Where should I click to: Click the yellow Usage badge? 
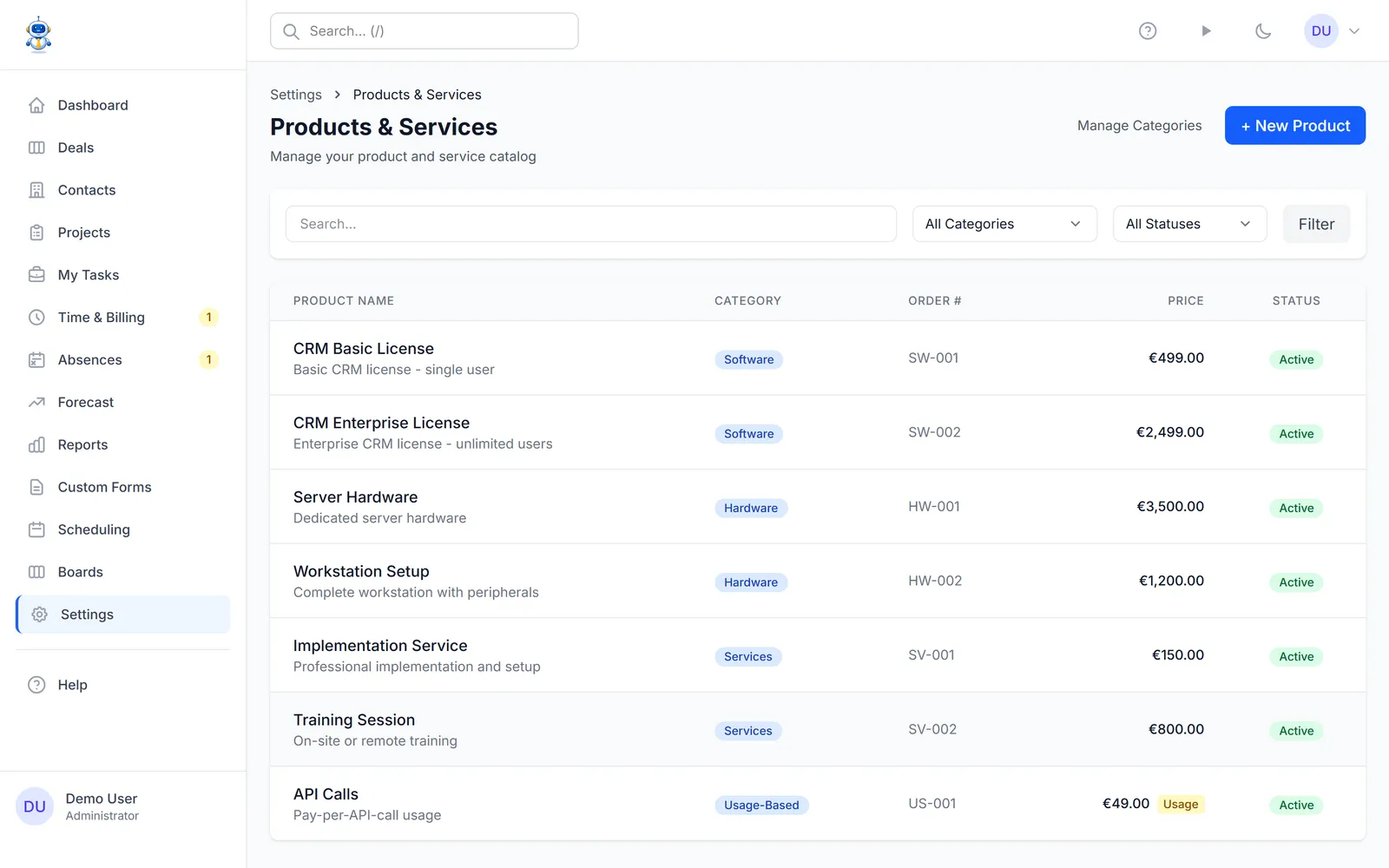[1180, 805]
